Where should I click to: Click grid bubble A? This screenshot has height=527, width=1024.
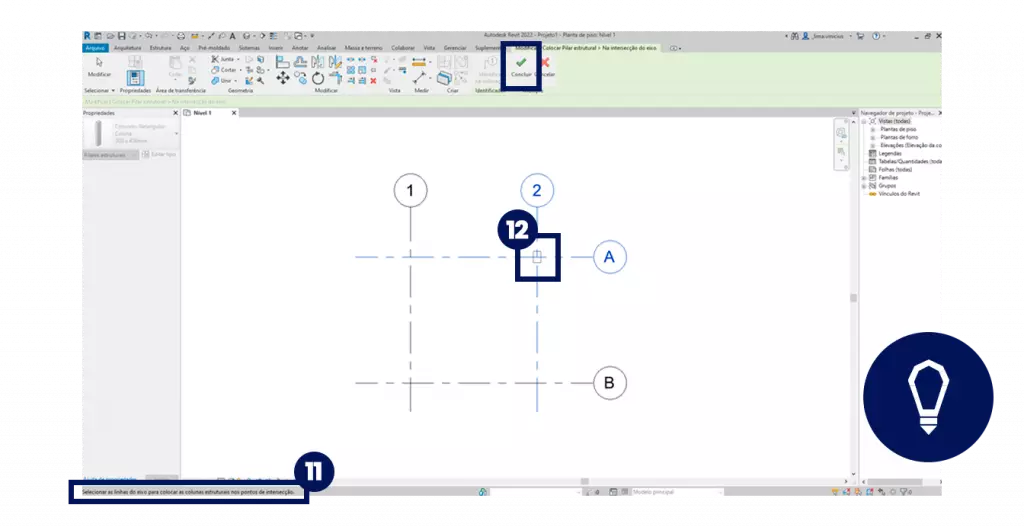tap(609, 257)
